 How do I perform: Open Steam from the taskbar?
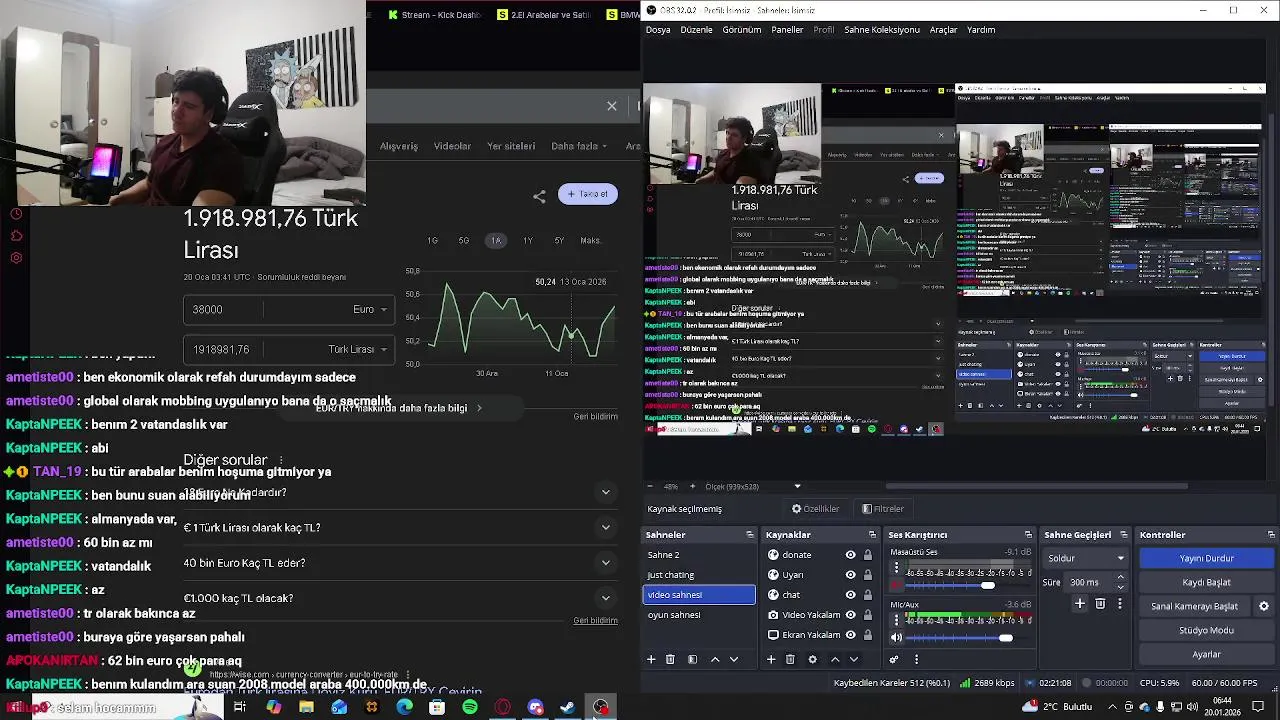point(567,708)
